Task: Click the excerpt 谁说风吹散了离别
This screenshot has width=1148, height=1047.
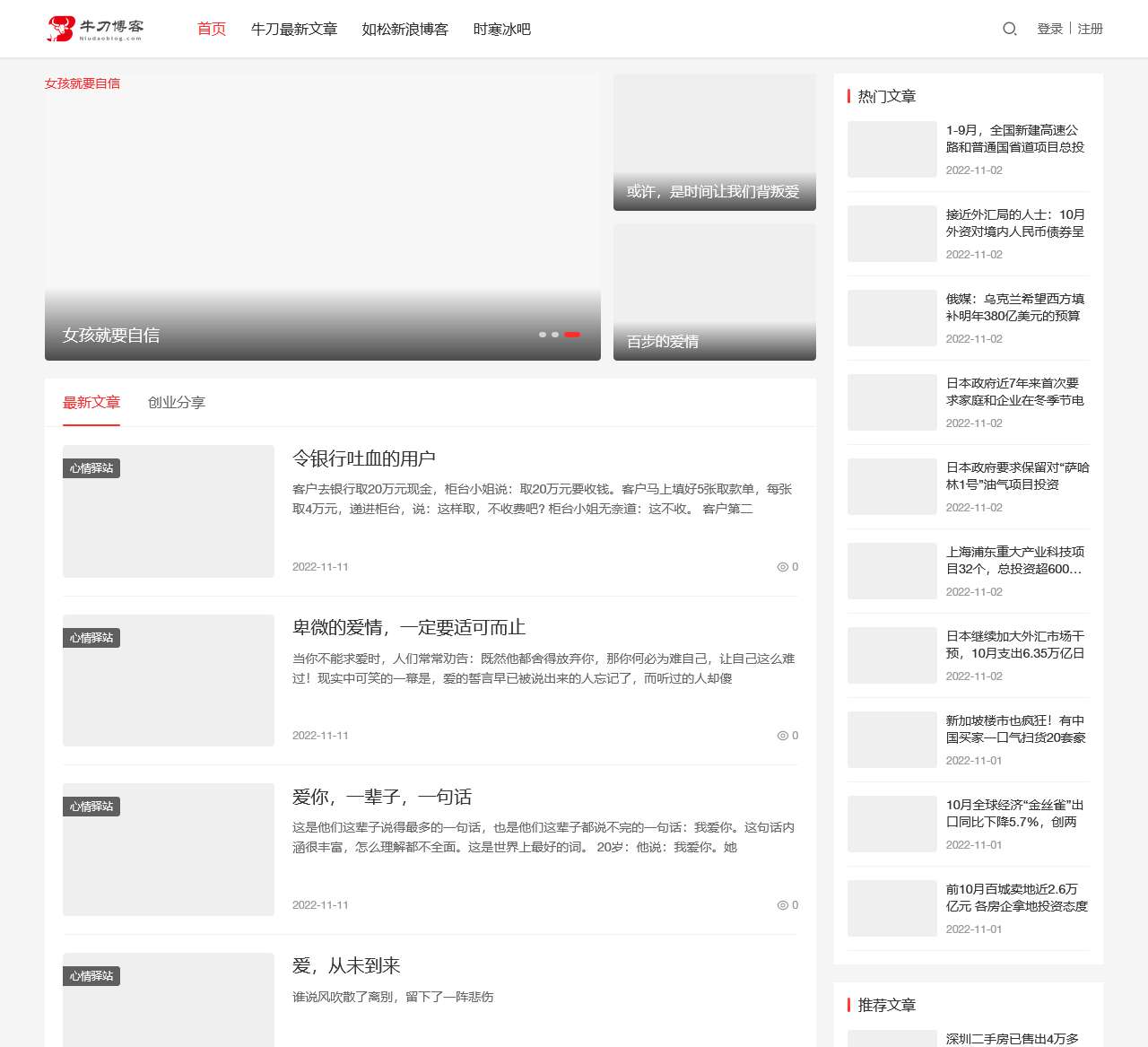Action: (393, 997)
